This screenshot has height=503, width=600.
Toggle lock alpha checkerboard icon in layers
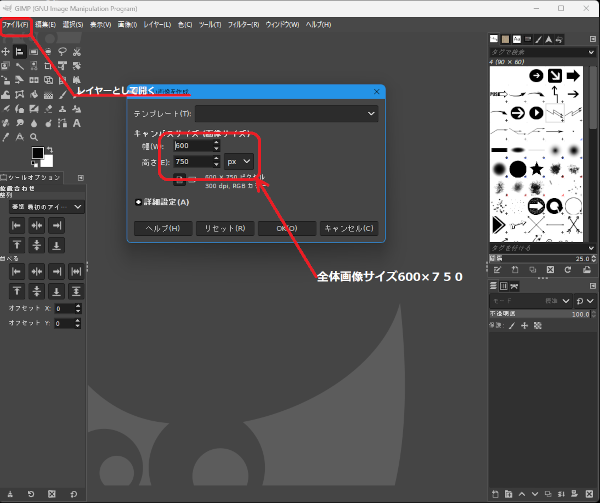point(538,326)
